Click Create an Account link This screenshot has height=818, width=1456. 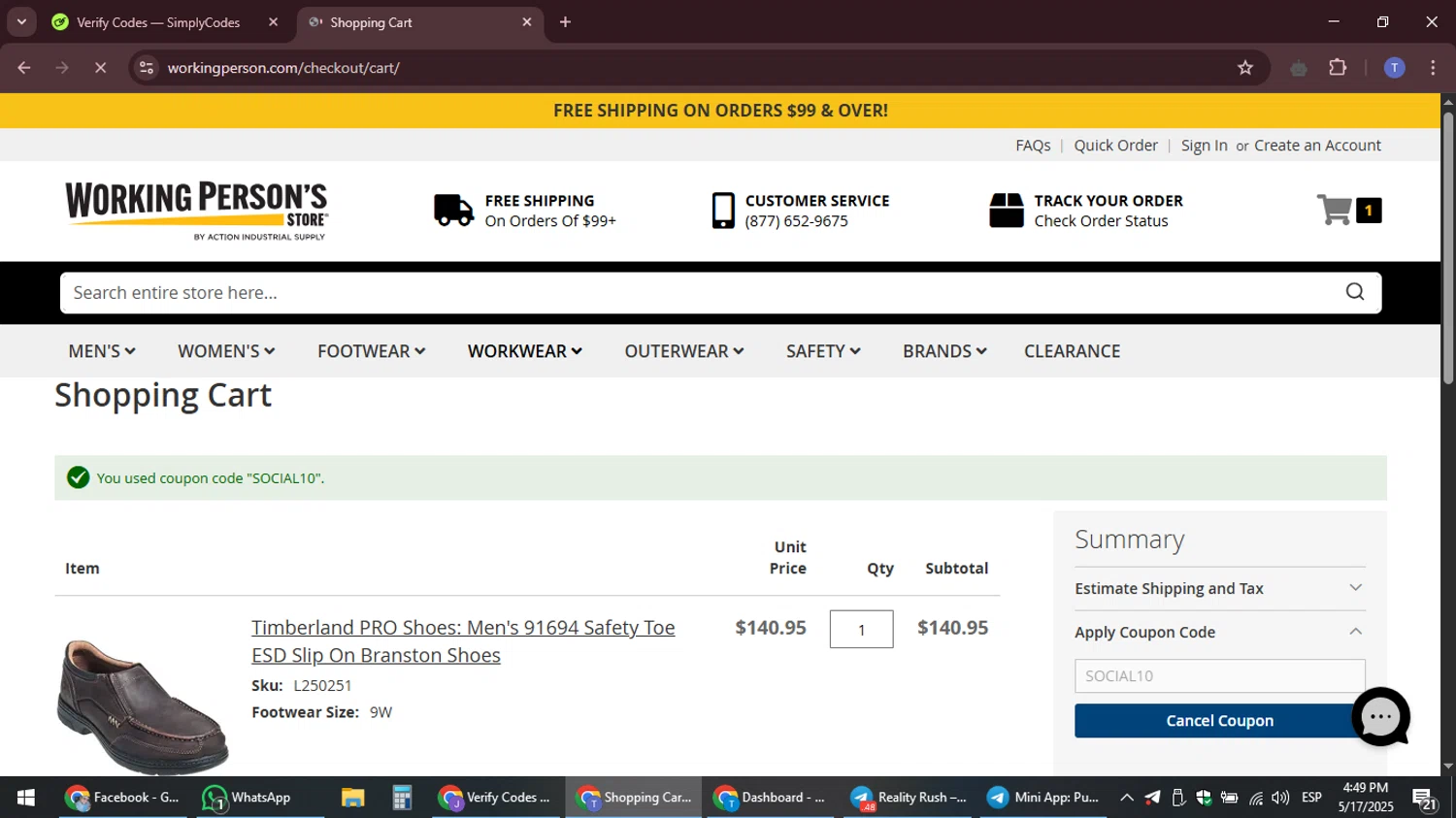[x=1317, y=146]
